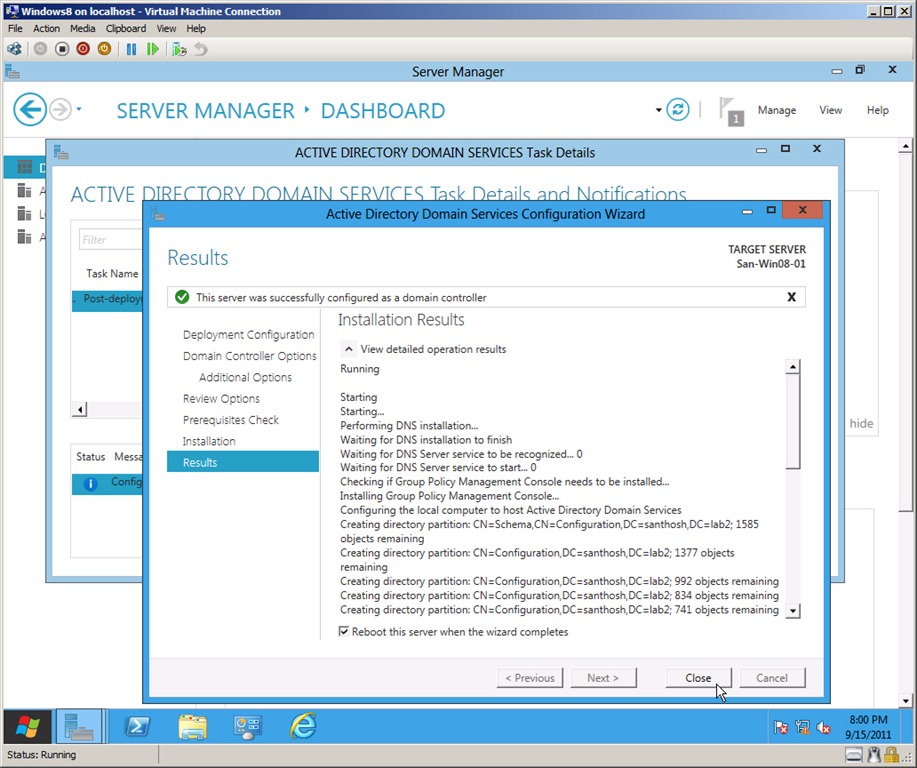Open the Windows Start button

click(x=27, y=726)
